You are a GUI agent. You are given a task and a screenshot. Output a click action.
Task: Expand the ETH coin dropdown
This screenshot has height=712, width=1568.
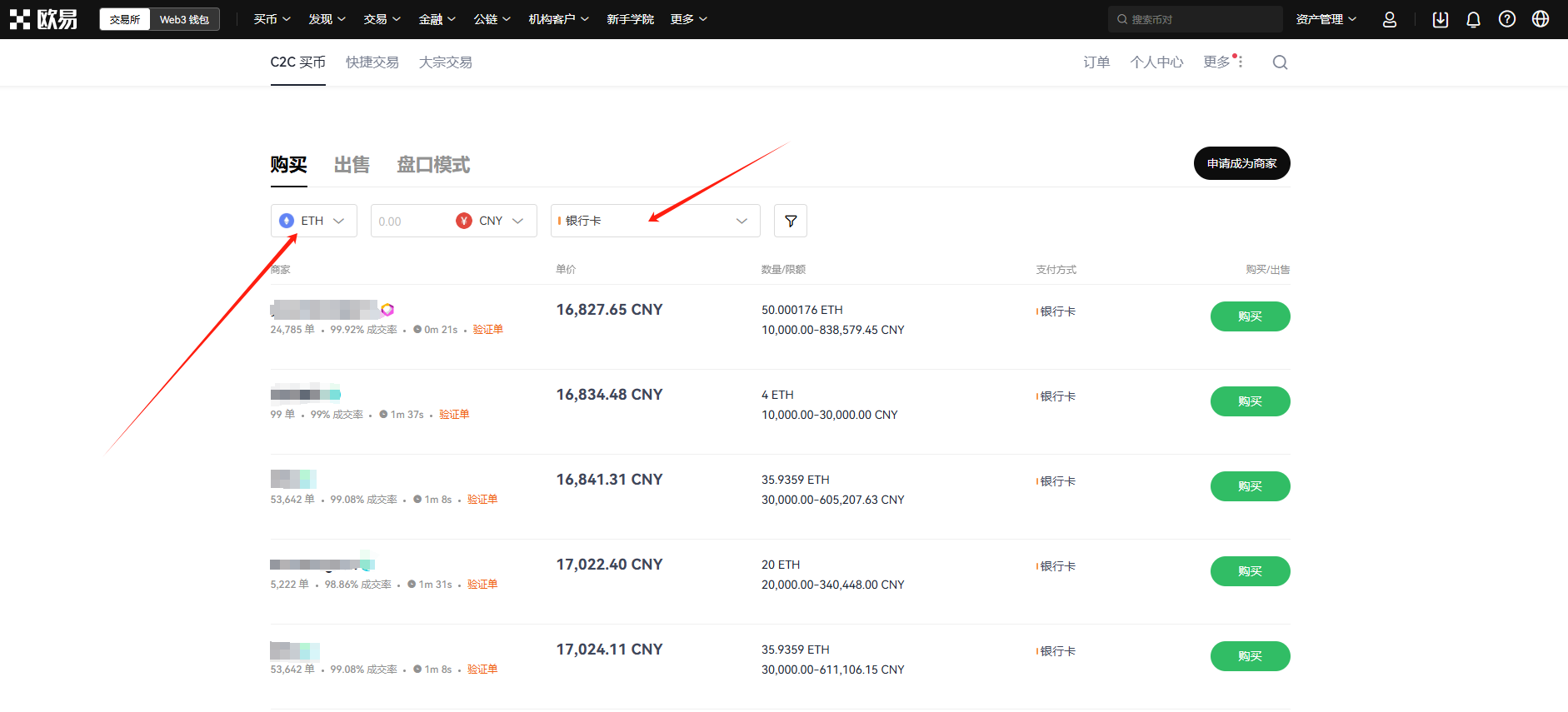click(x=313, y=221)
